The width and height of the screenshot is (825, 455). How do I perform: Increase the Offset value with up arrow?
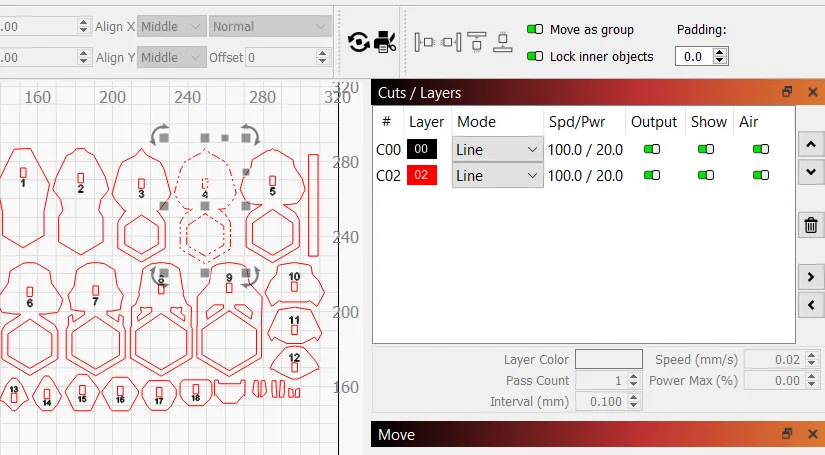(x=323, y=53)
